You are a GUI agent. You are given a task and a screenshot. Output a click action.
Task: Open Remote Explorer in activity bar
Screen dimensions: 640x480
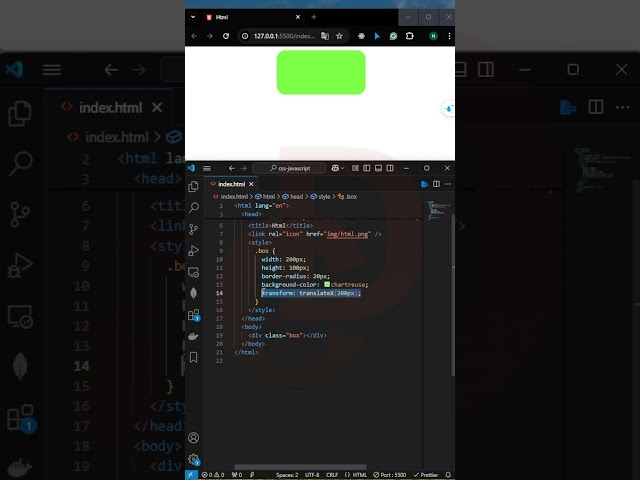pos(193,272)
